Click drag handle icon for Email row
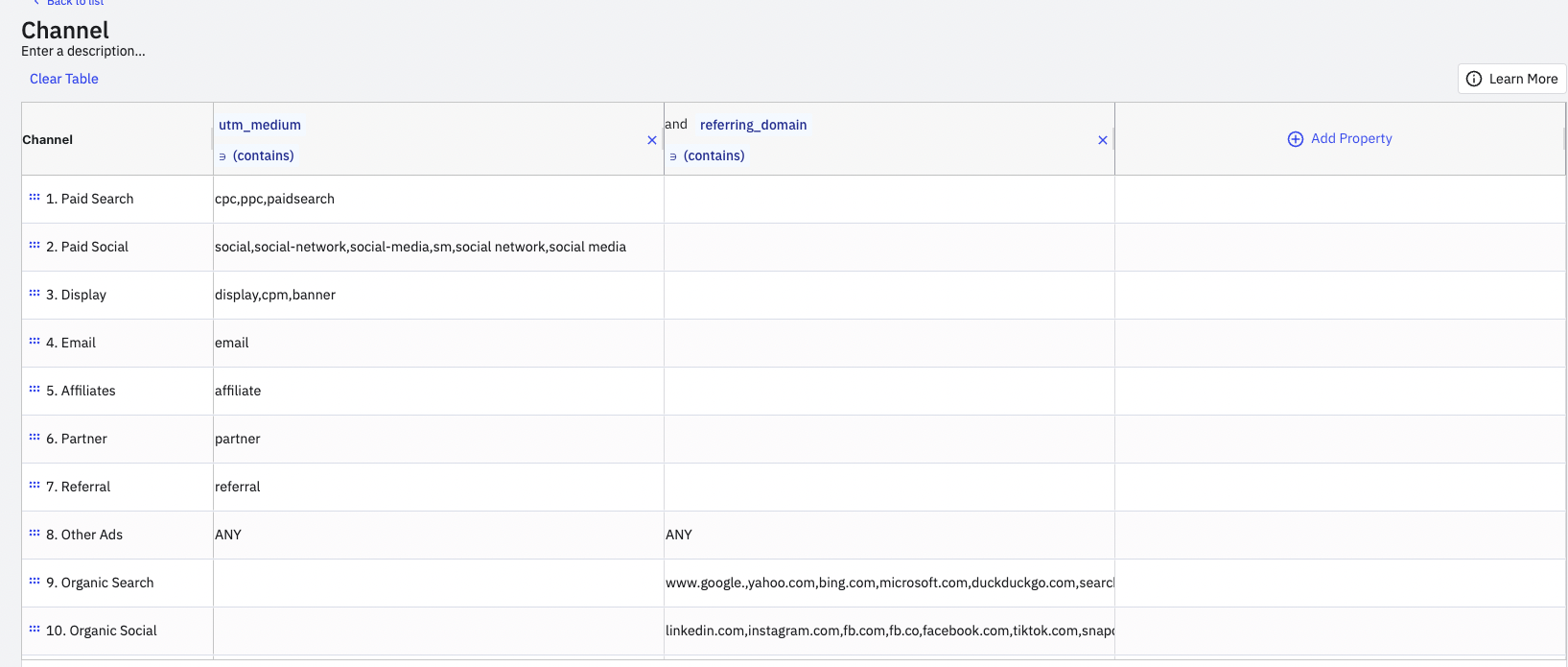 (x=35, y=342)
